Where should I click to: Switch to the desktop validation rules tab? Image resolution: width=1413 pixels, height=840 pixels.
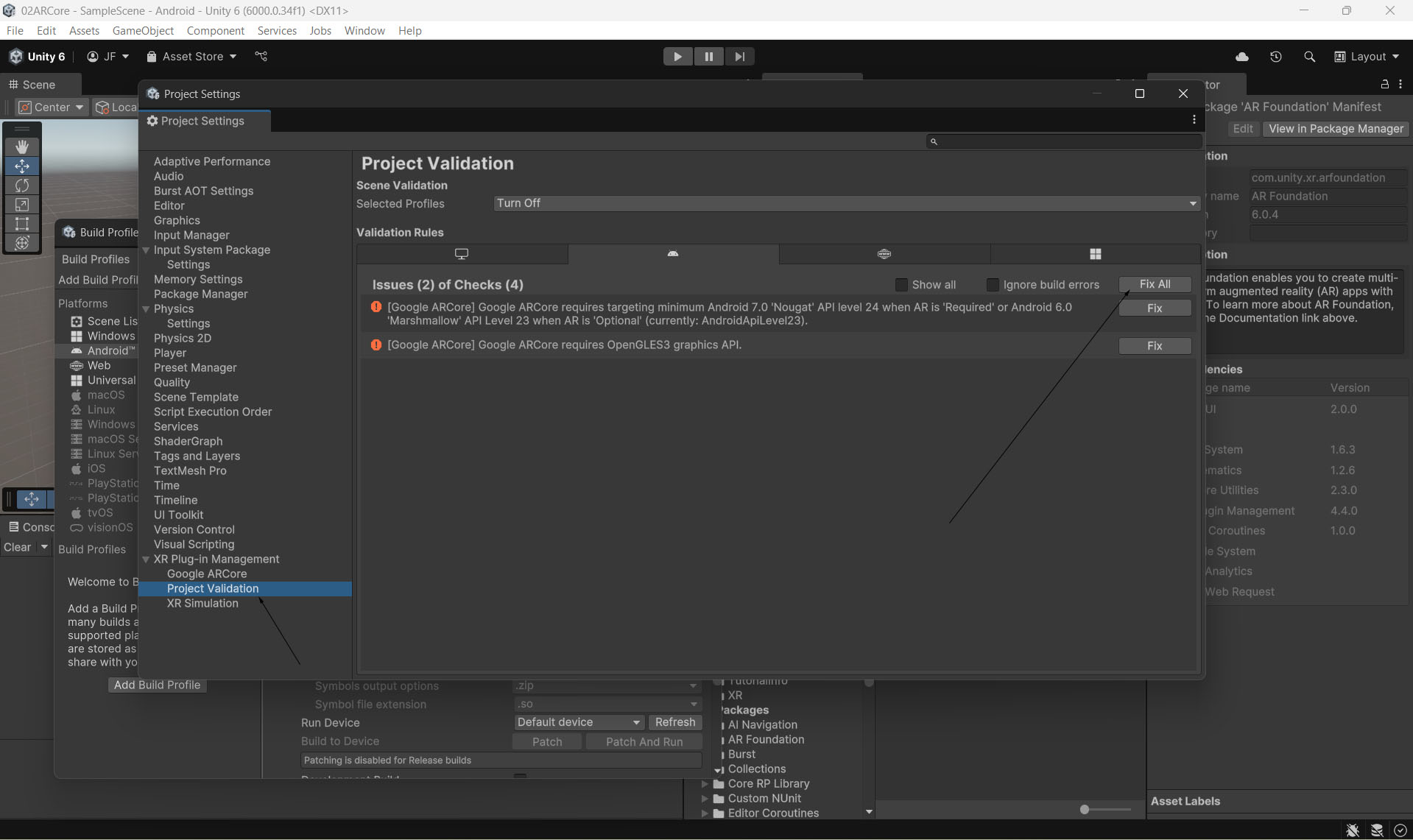click(462, 254)
